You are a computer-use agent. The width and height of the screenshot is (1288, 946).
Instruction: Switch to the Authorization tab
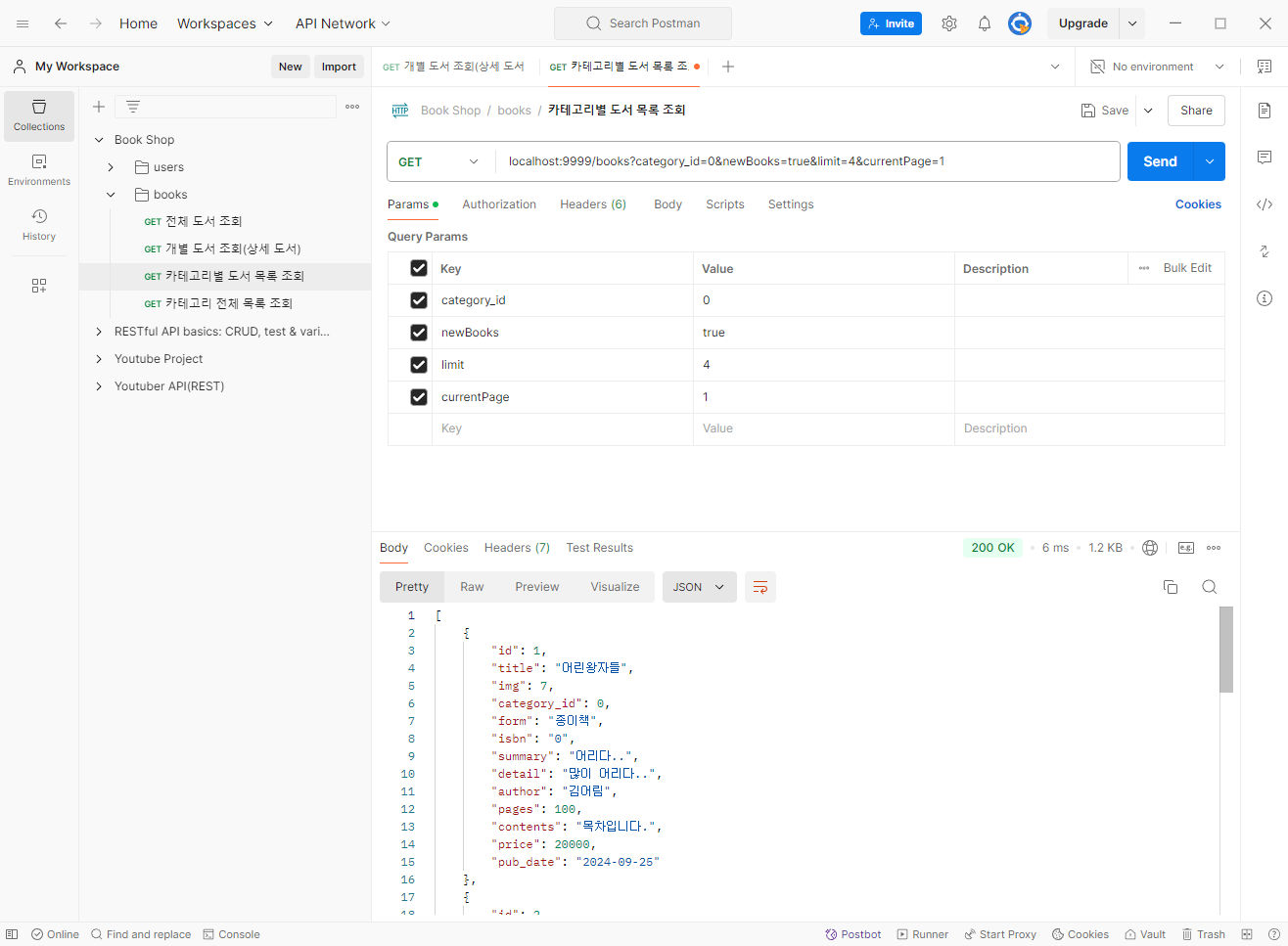[x=499, y=204]
